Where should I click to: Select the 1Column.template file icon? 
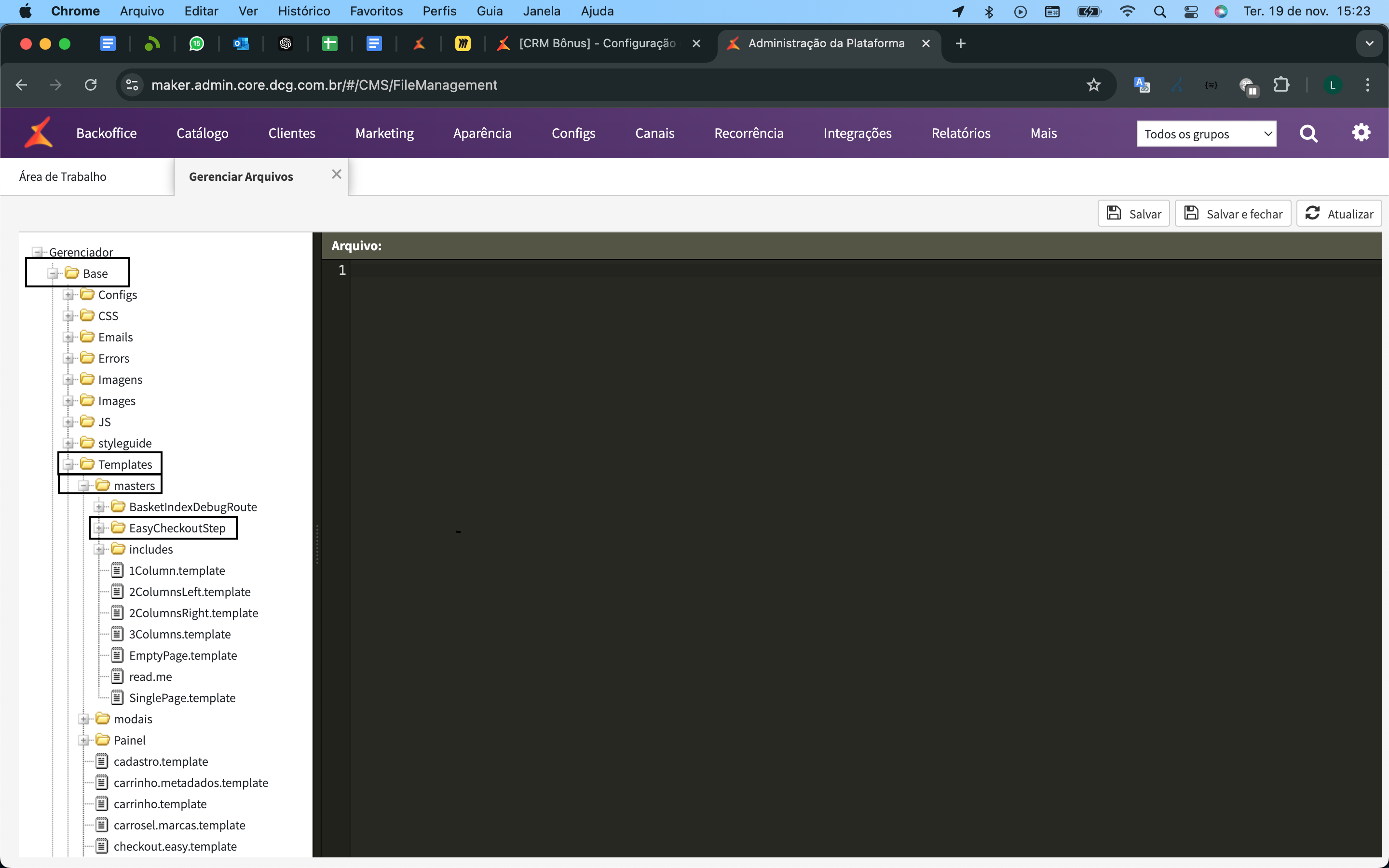[x=117, y=570]
